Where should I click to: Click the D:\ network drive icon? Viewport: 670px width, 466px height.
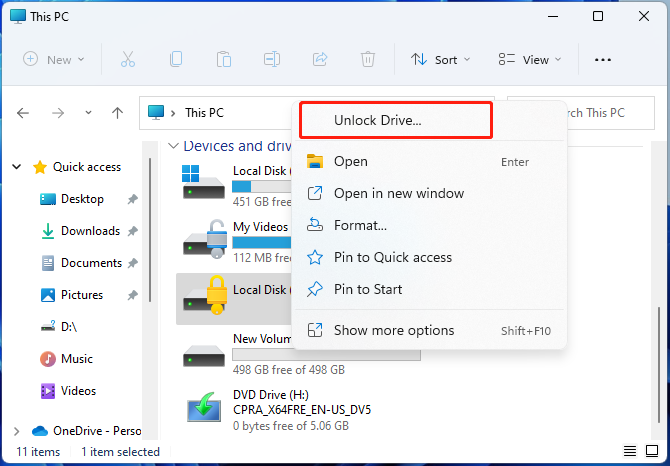[48, 327]
